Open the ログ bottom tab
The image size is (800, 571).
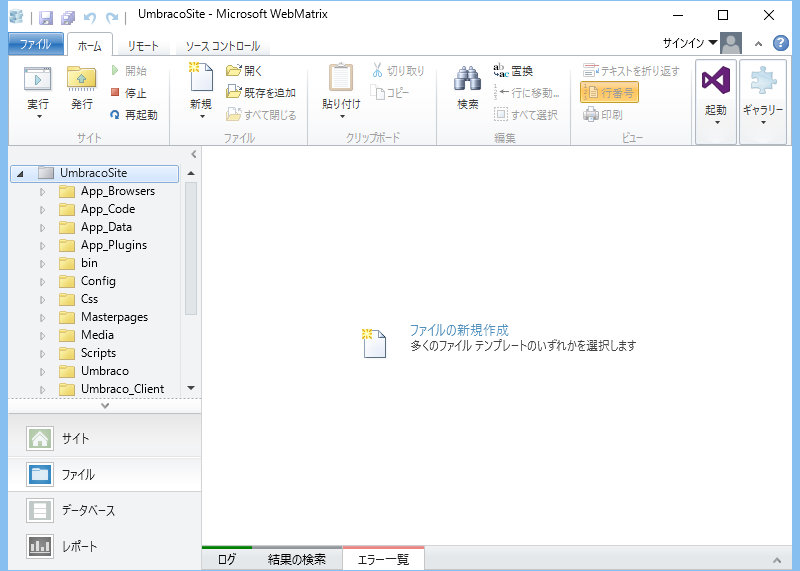[x=227, y=559]
